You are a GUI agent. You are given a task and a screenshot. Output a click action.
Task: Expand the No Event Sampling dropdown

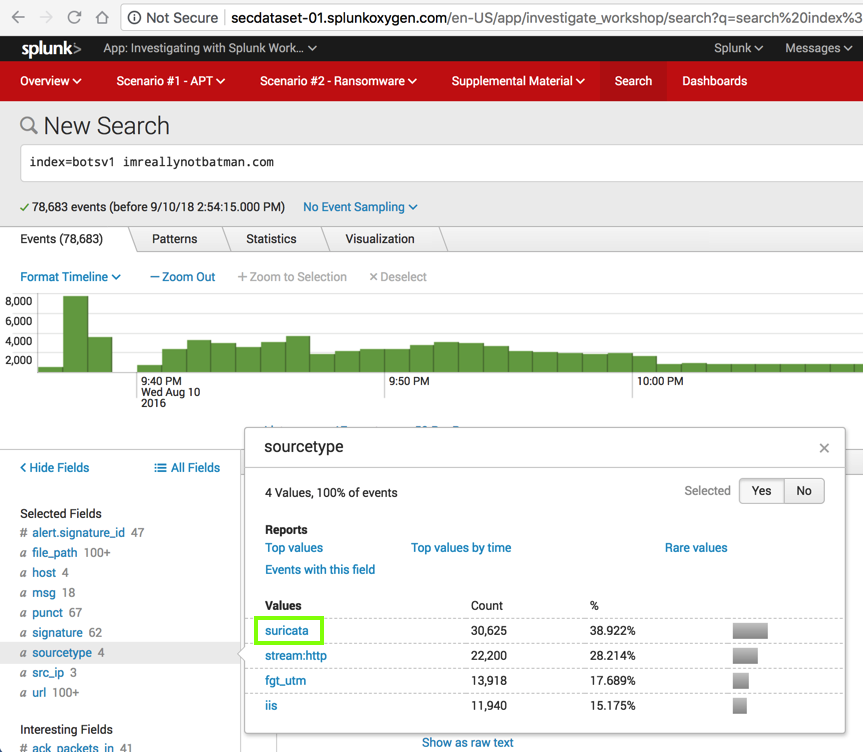pos(360,207)
